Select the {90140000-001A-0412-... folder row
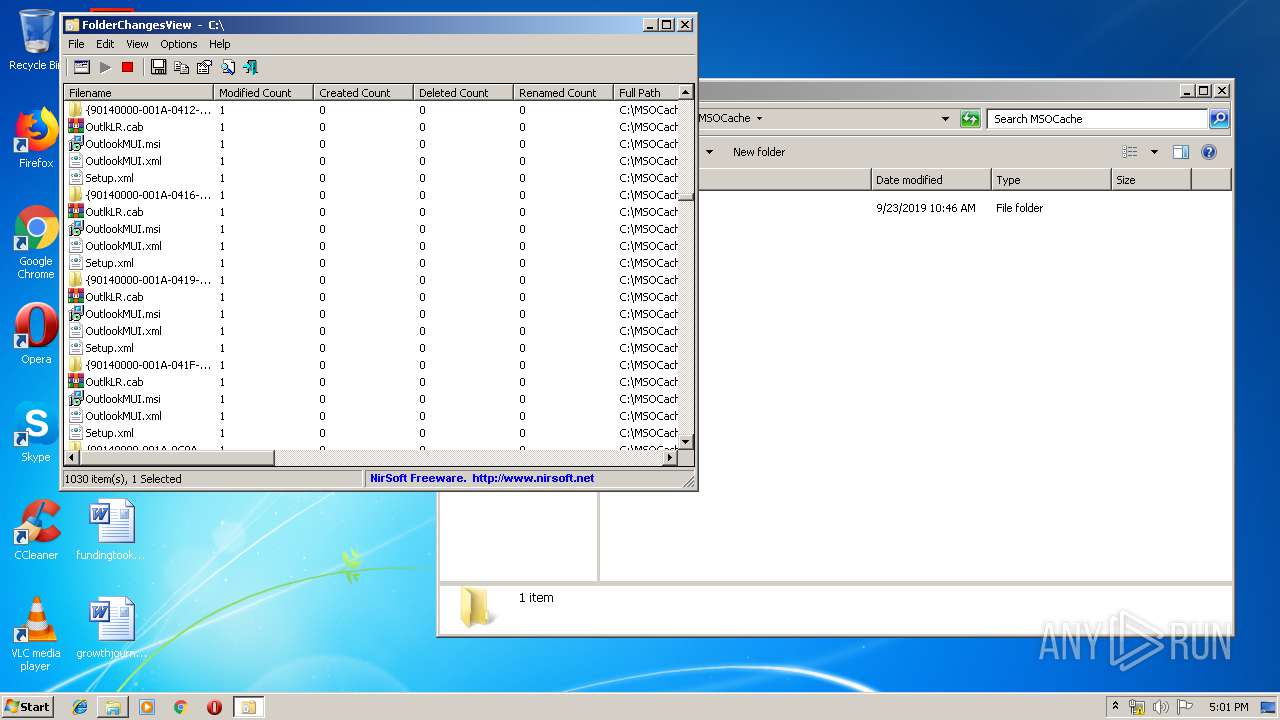Viewport: 1280px width, 720px height. tap(371, 110)
